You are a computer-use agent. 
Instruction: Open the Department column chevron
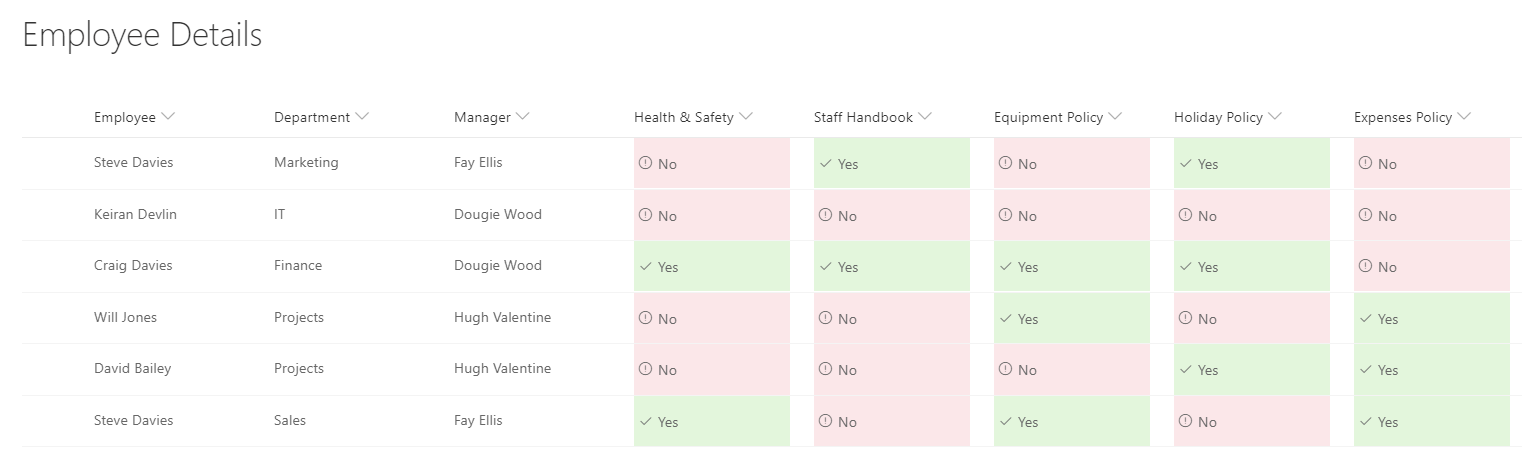(x=362, y=117)
